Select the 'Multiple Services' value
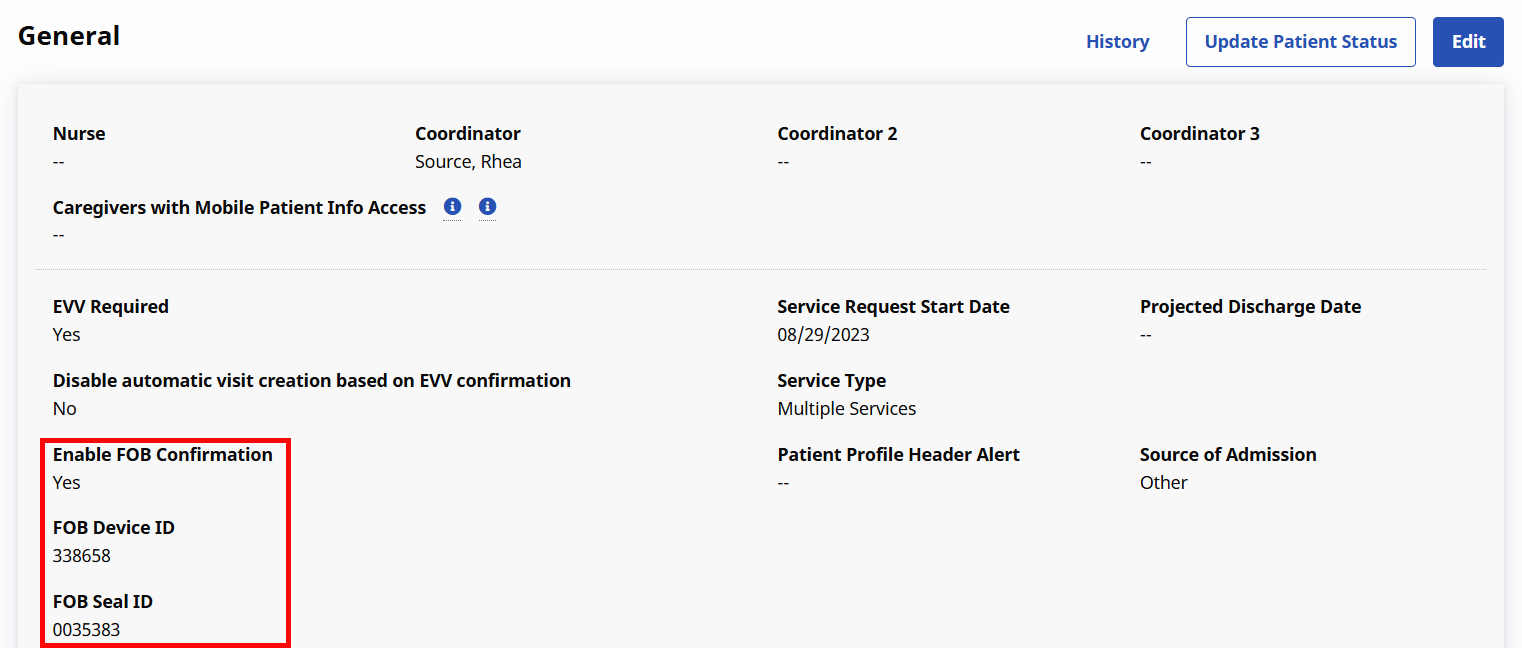 tap(846, 408)
